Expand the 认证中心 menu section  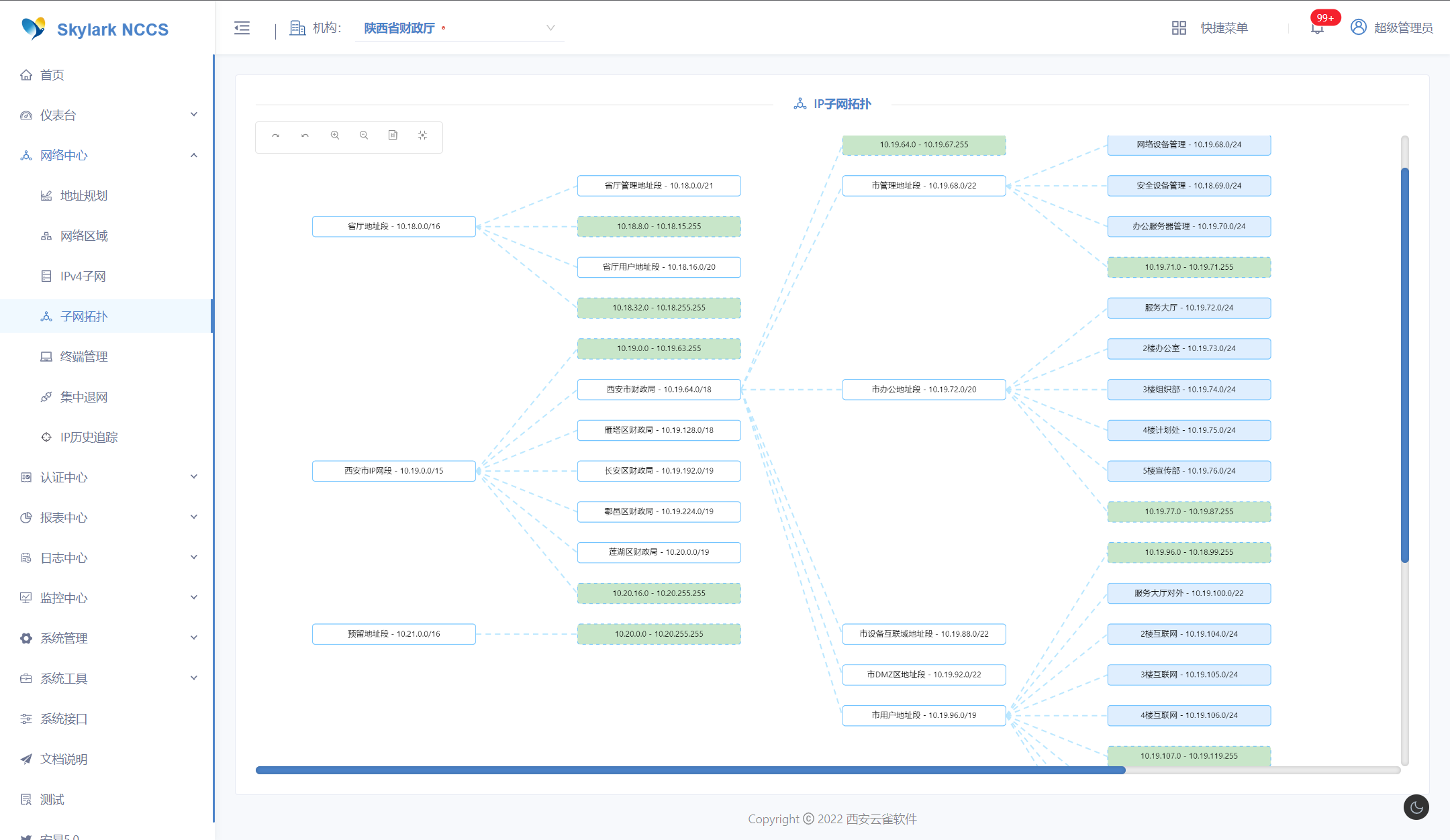(x=107, y=478)
